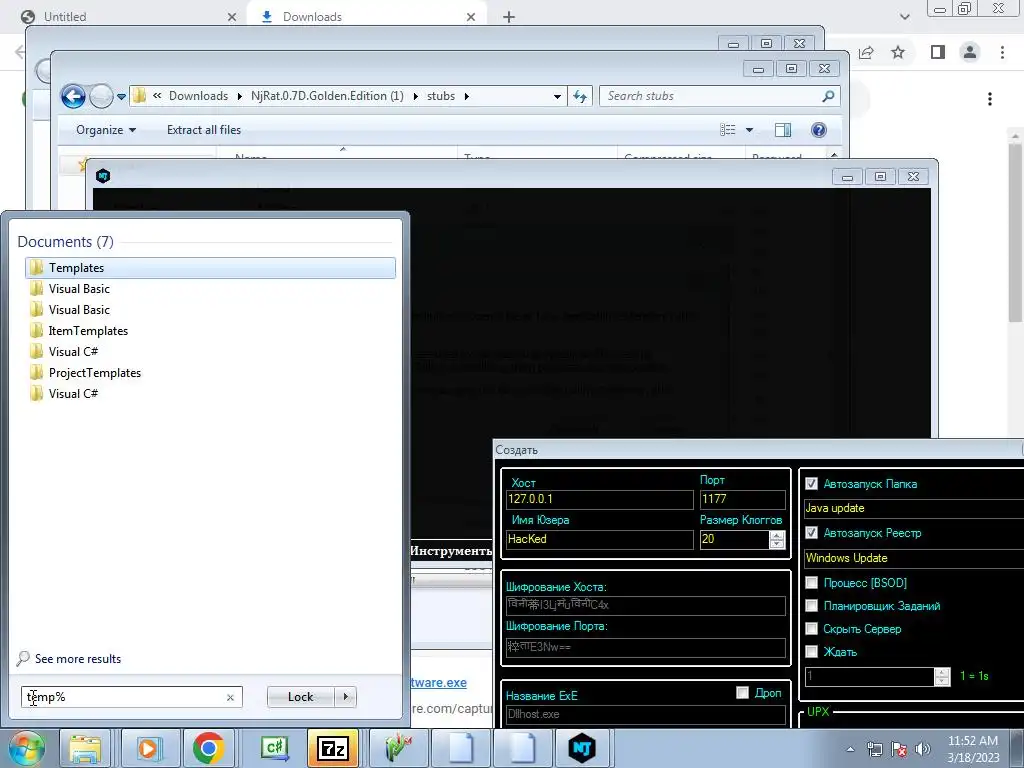Click the Имя Юзера field HacKed
Image resolution: width=1024 pixels, height=768 pixels.
[x=600, y=539]
